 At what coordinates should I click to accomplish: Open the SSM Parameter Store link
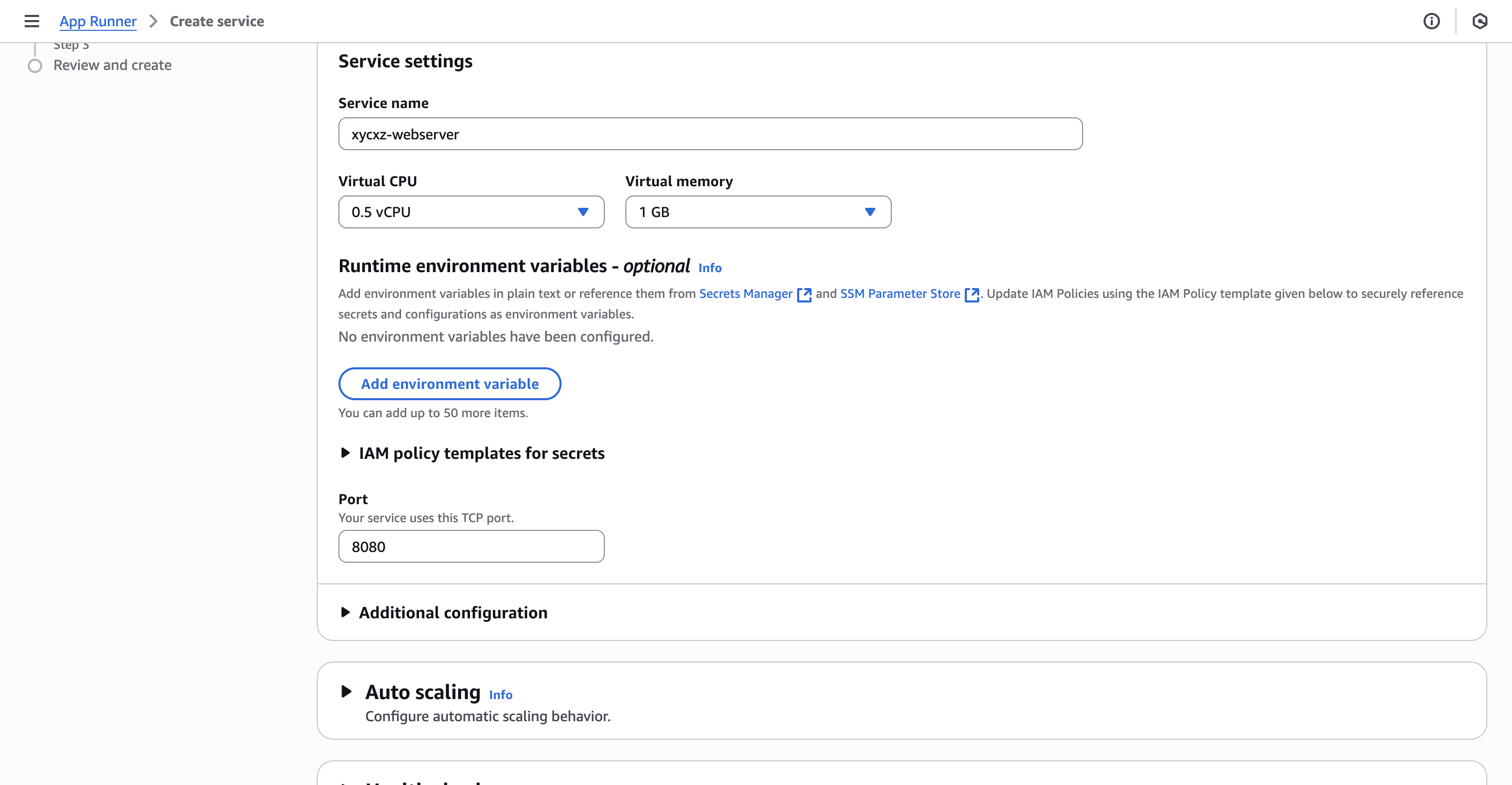click(x=900, y=294)
